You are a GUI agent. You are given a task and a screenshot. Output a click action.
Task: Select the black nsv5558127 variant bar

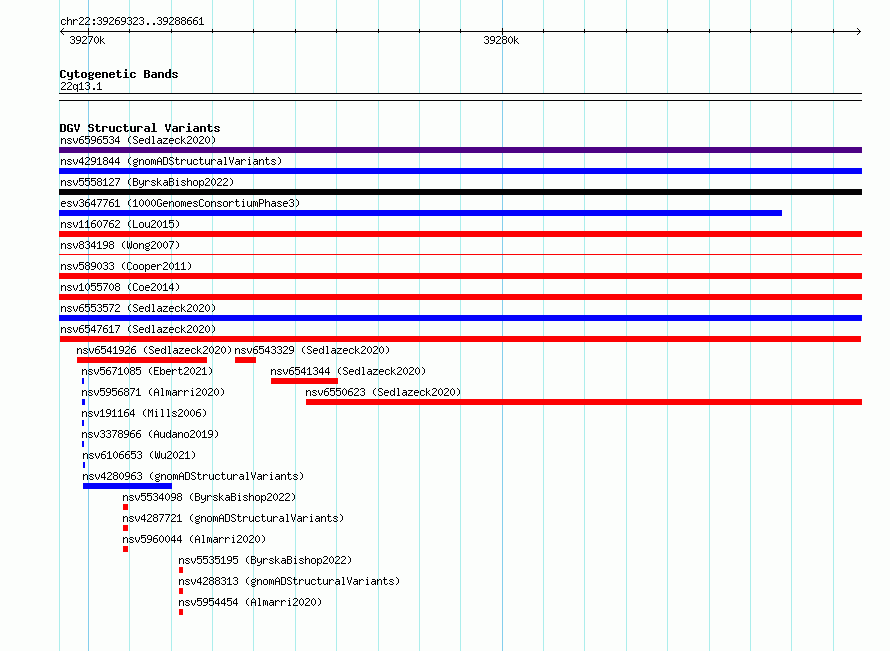[x=460, y=192]
